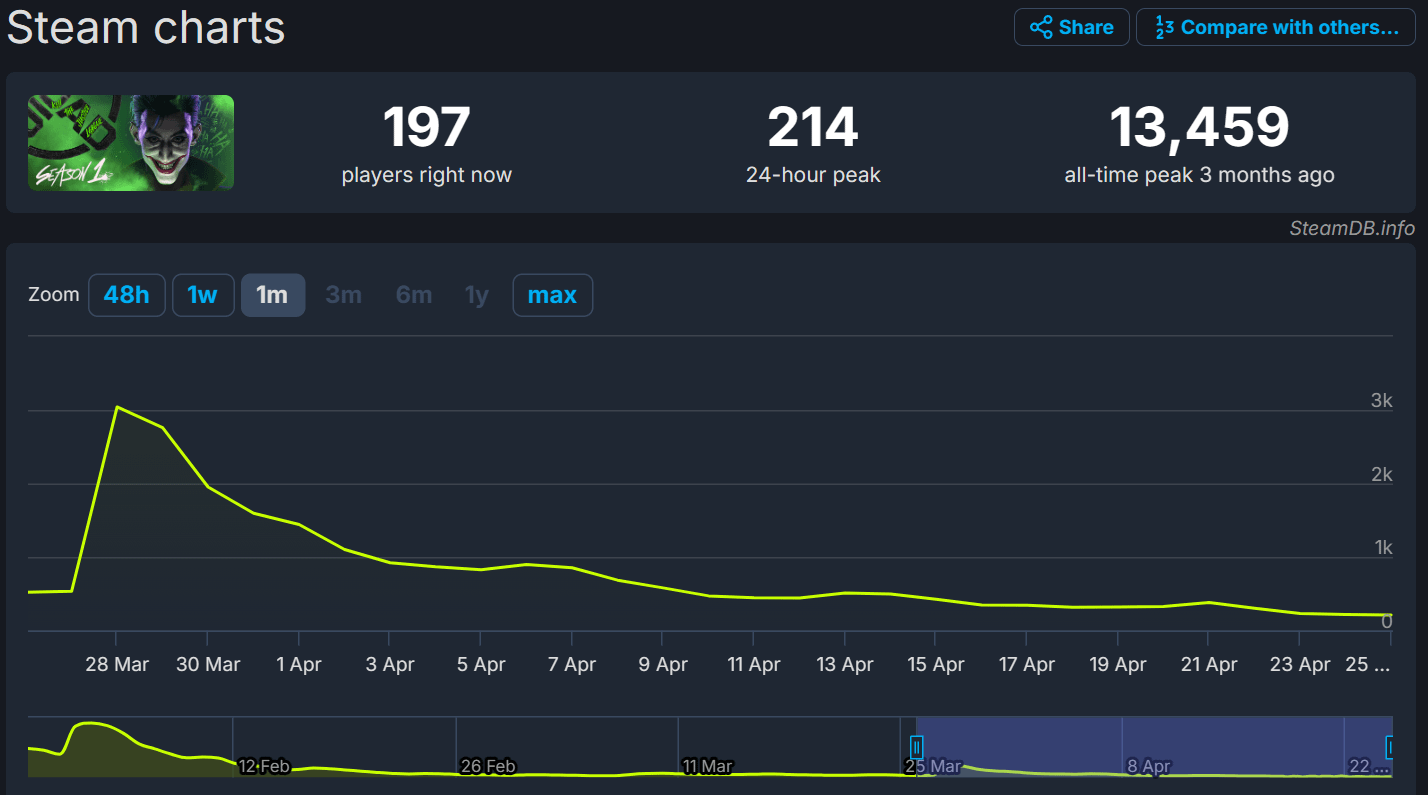The image size is (1428, 795).
Task: Click the 21 Apr axis label
Action: (1208, 664)
